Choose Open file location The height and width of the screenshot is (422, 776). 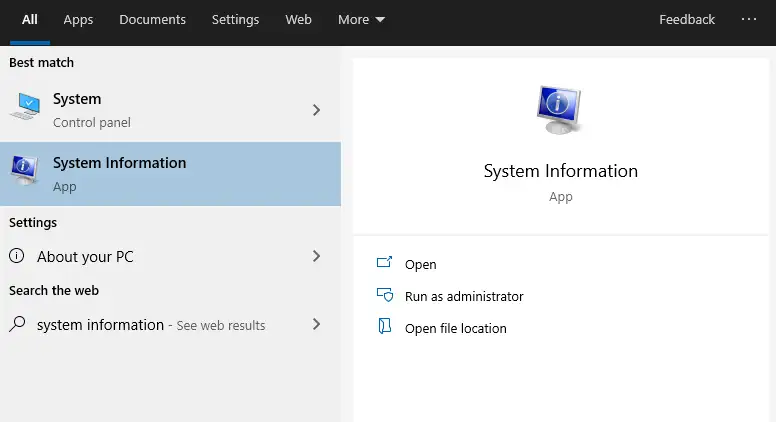(x=455, y=328)
